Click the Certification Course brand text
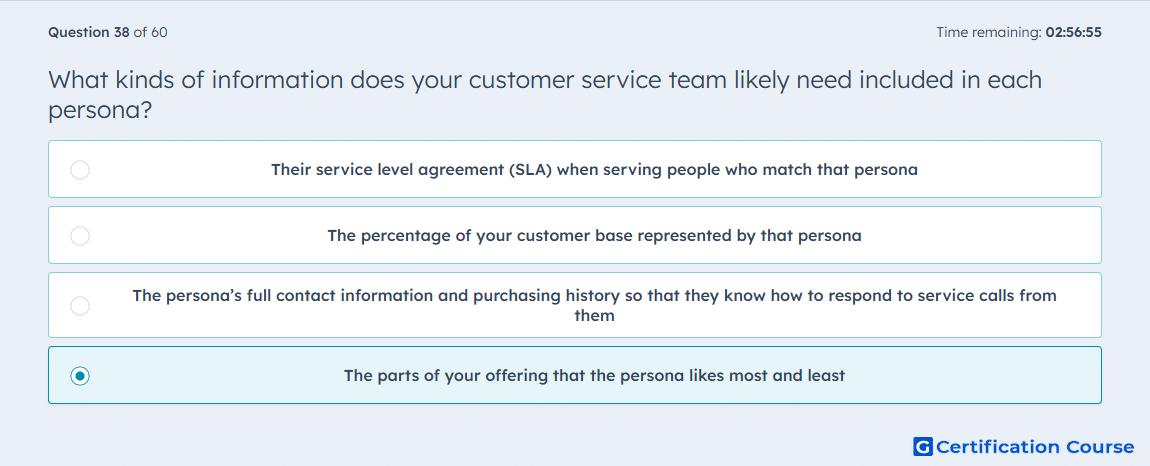This screenshot has height=466, width=1150. click(1035, 447)
